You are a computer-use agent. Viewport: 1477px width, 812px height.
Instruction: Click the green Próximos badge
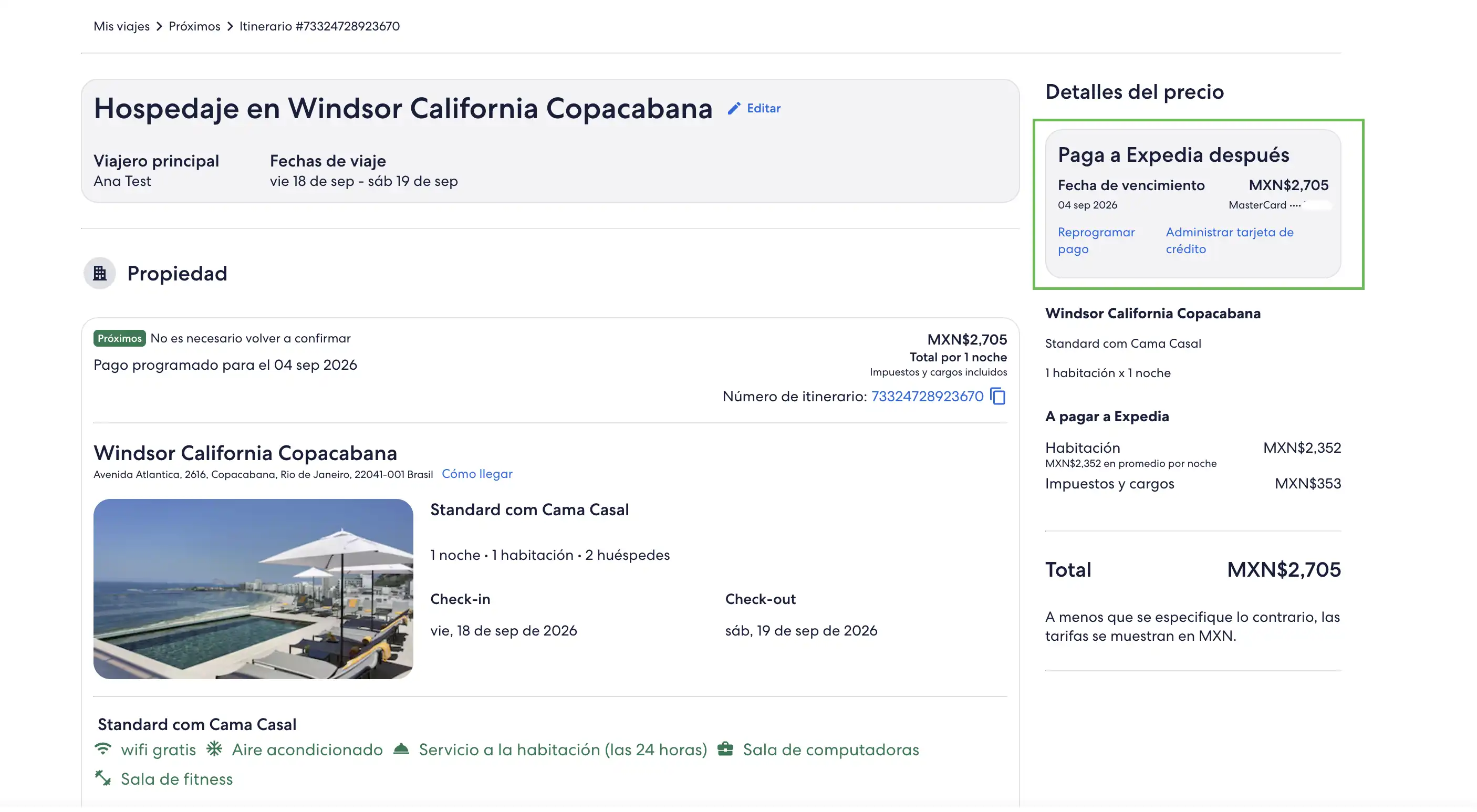[119, 338]
